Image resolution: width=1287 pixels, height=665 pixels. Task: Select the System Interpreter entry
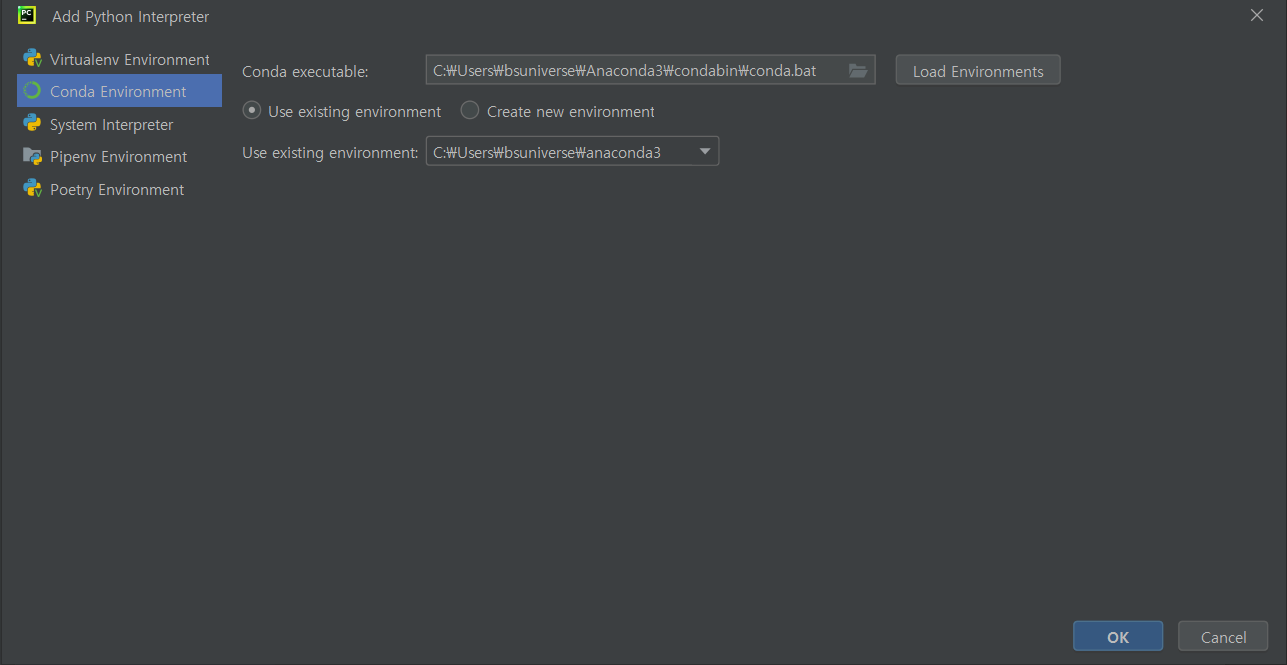(x=119, y=124)
